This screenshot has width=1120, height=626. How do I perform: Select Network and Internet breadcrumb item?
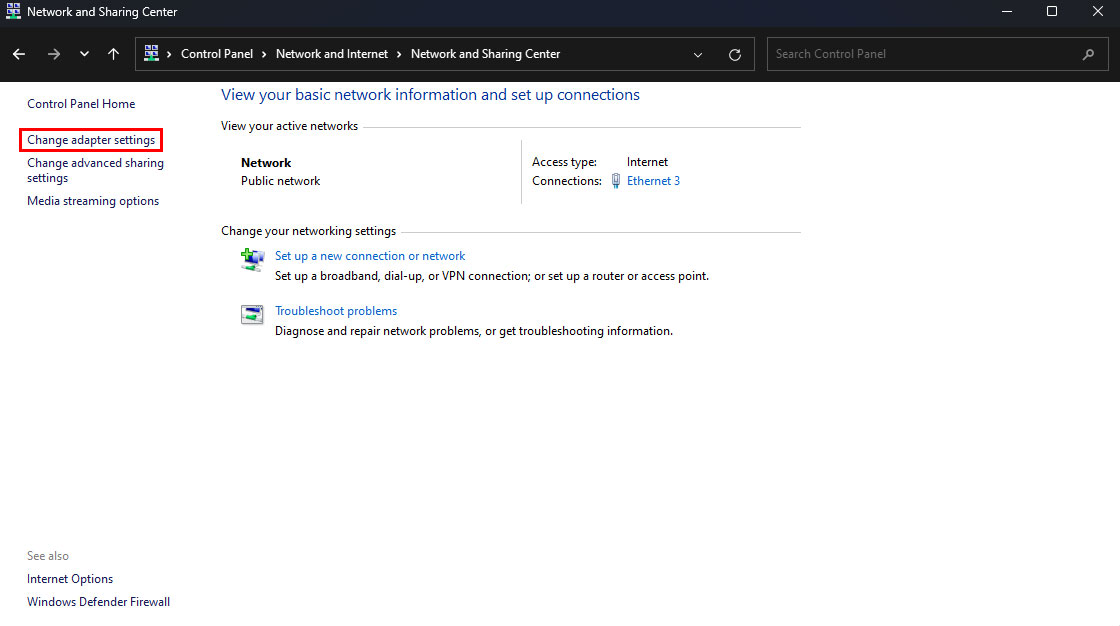(331, 54)
